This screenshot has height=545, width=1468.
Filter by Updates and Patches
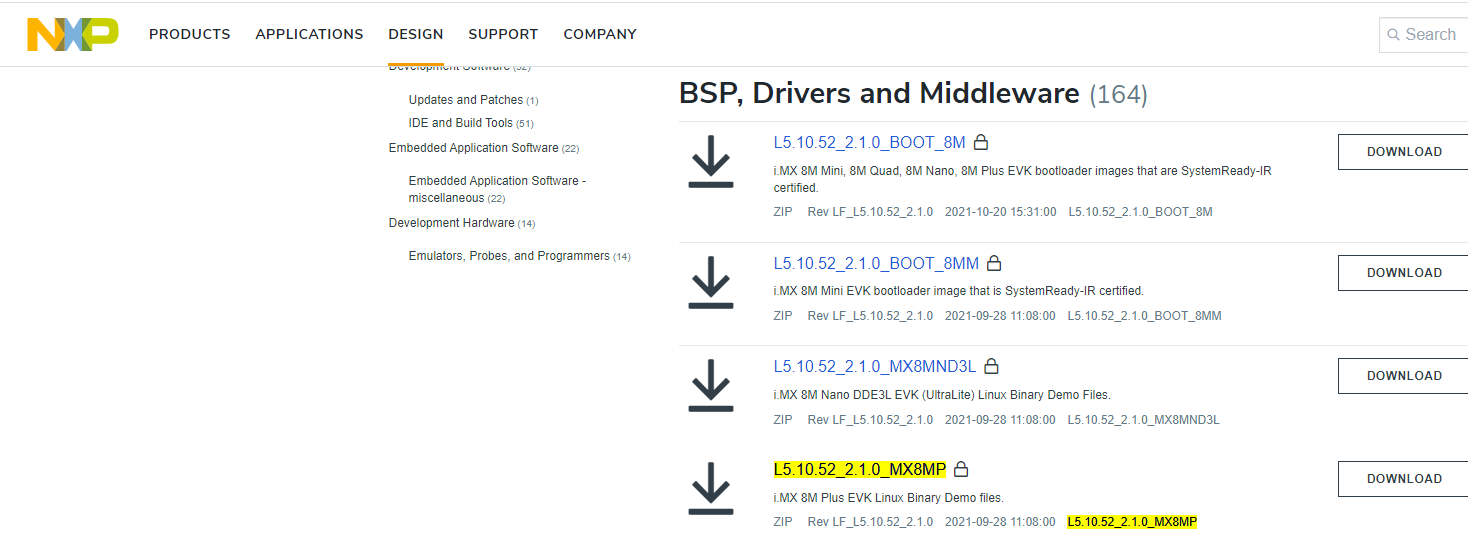pyautogui.click(x=466, y=100)
